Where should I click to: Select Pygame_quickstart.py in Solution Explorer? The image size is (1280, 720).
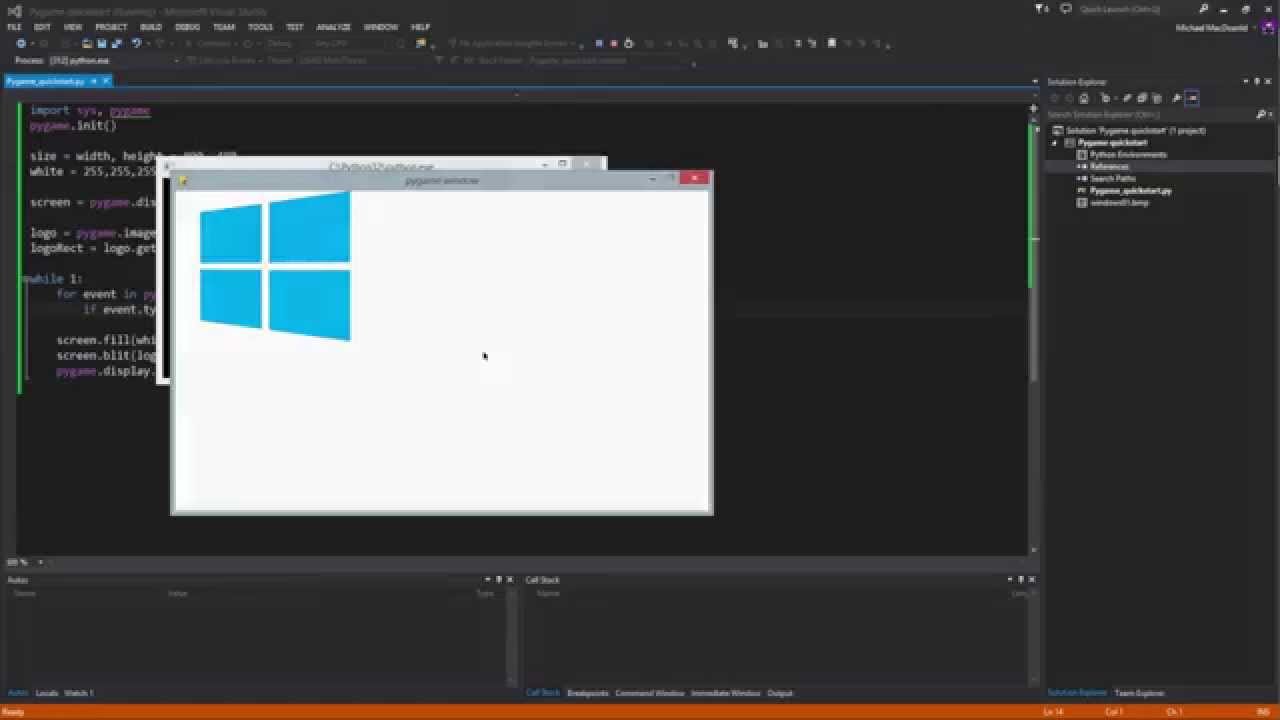pos(1130,190)
